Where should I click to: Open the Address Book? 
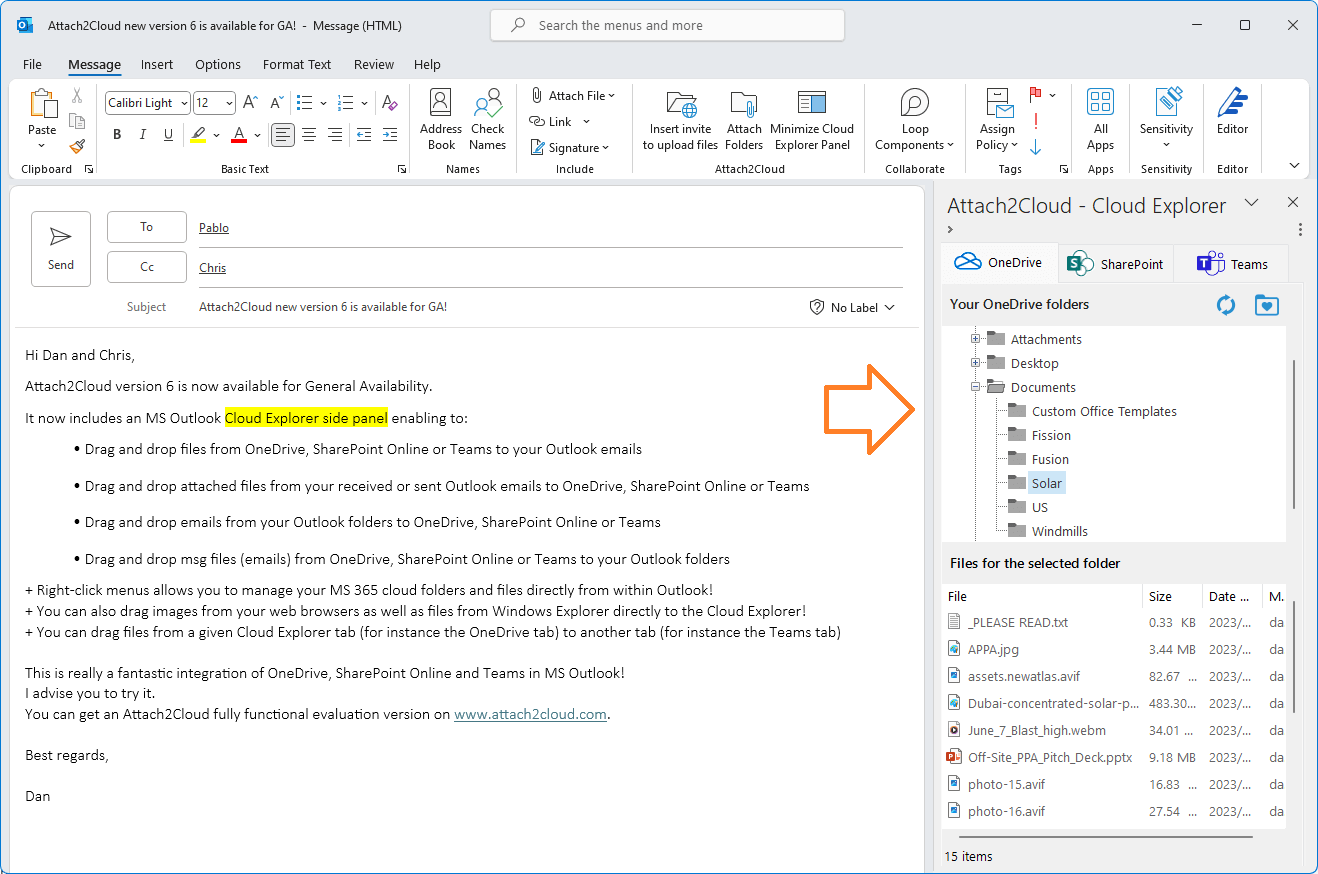click(x=440, y=118)
